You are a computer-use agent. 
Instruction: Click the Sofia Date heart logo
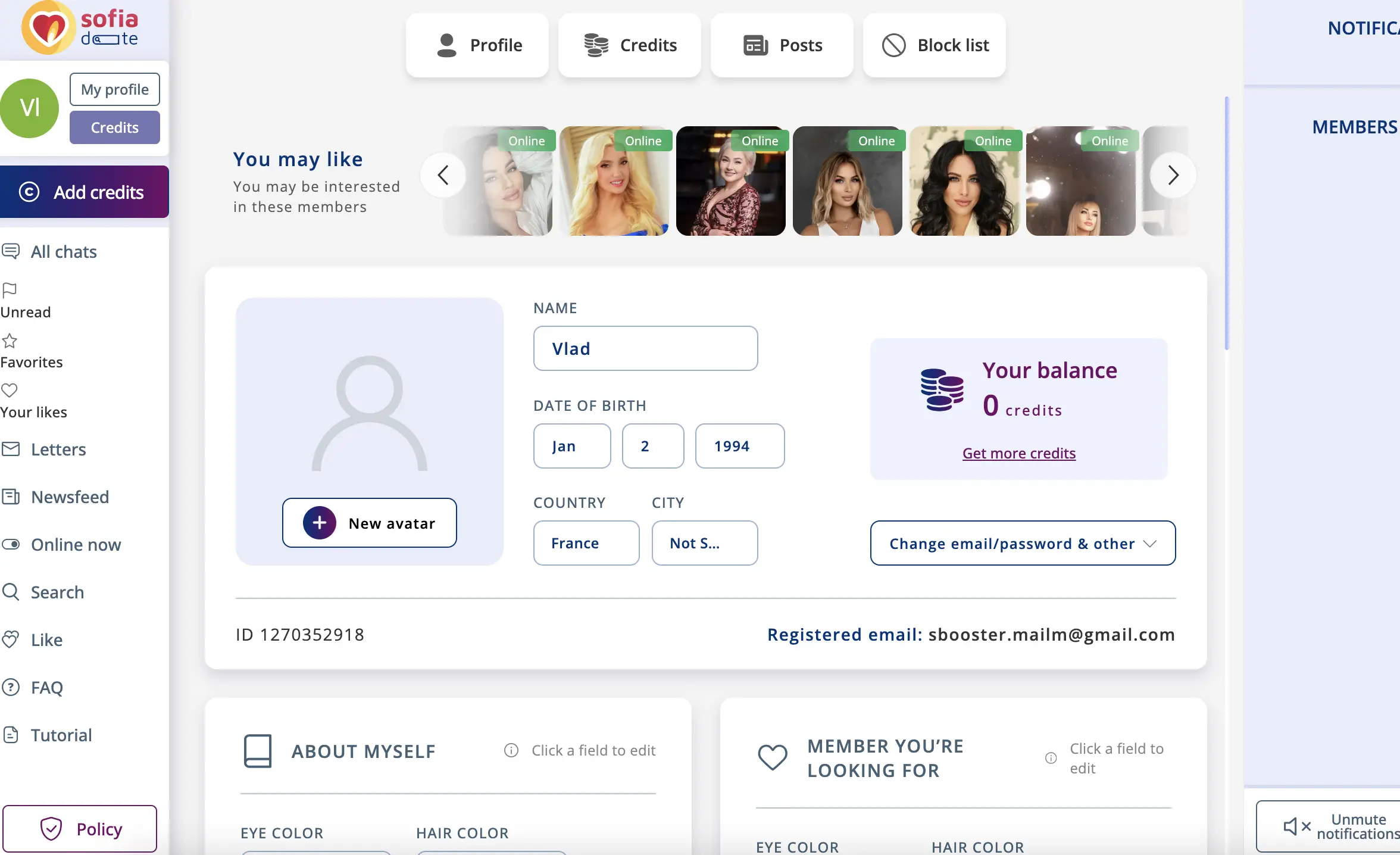(48, 28)
